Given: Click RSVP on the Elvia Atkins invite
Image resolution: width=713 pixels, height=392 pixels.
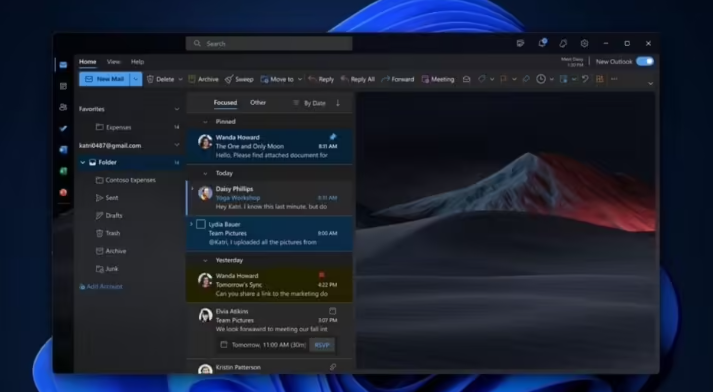Looking at the screenshot, I should tap(322, 345).
